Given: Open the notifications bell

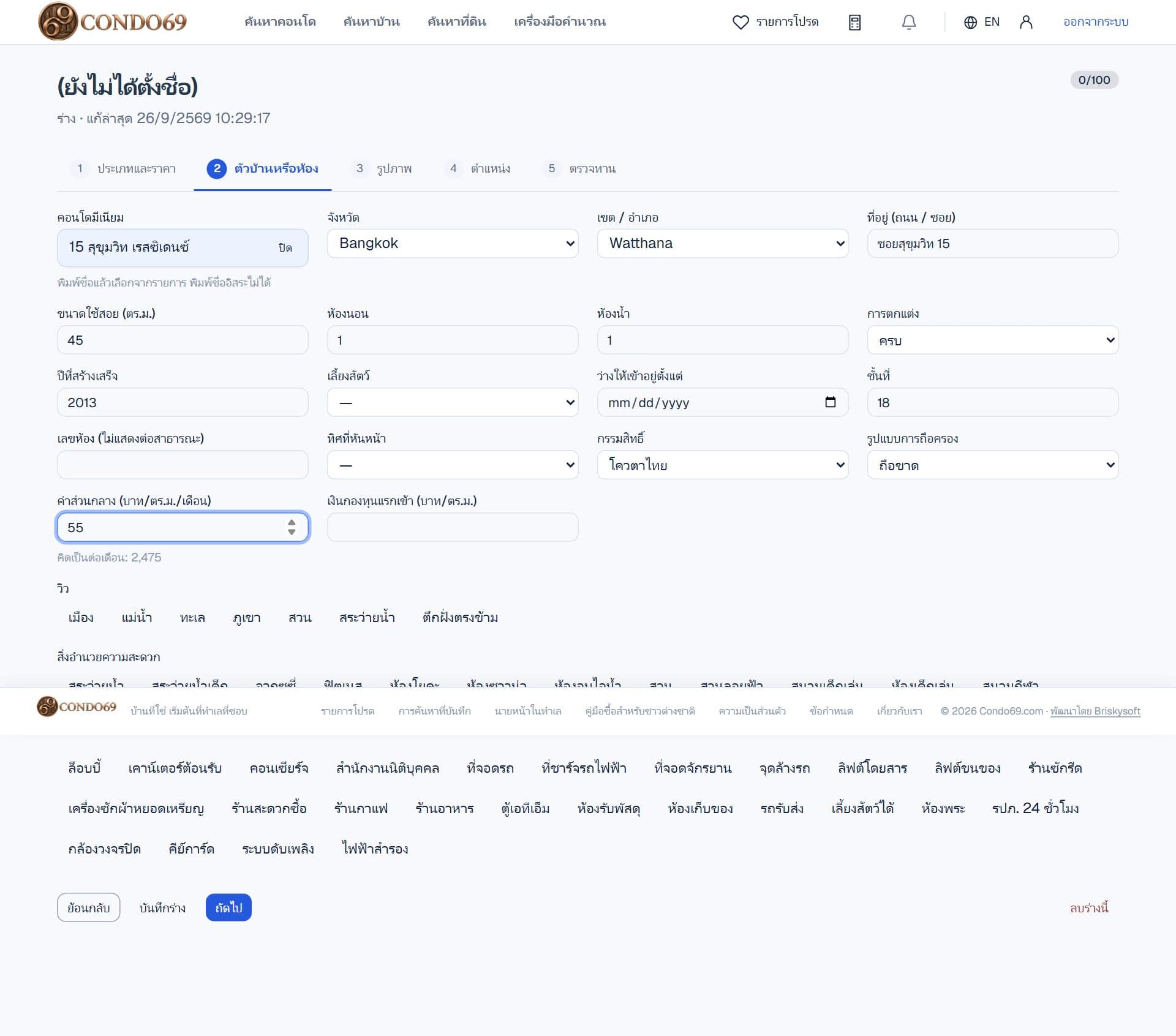Looking at the screenshot, I should point(909,22).
